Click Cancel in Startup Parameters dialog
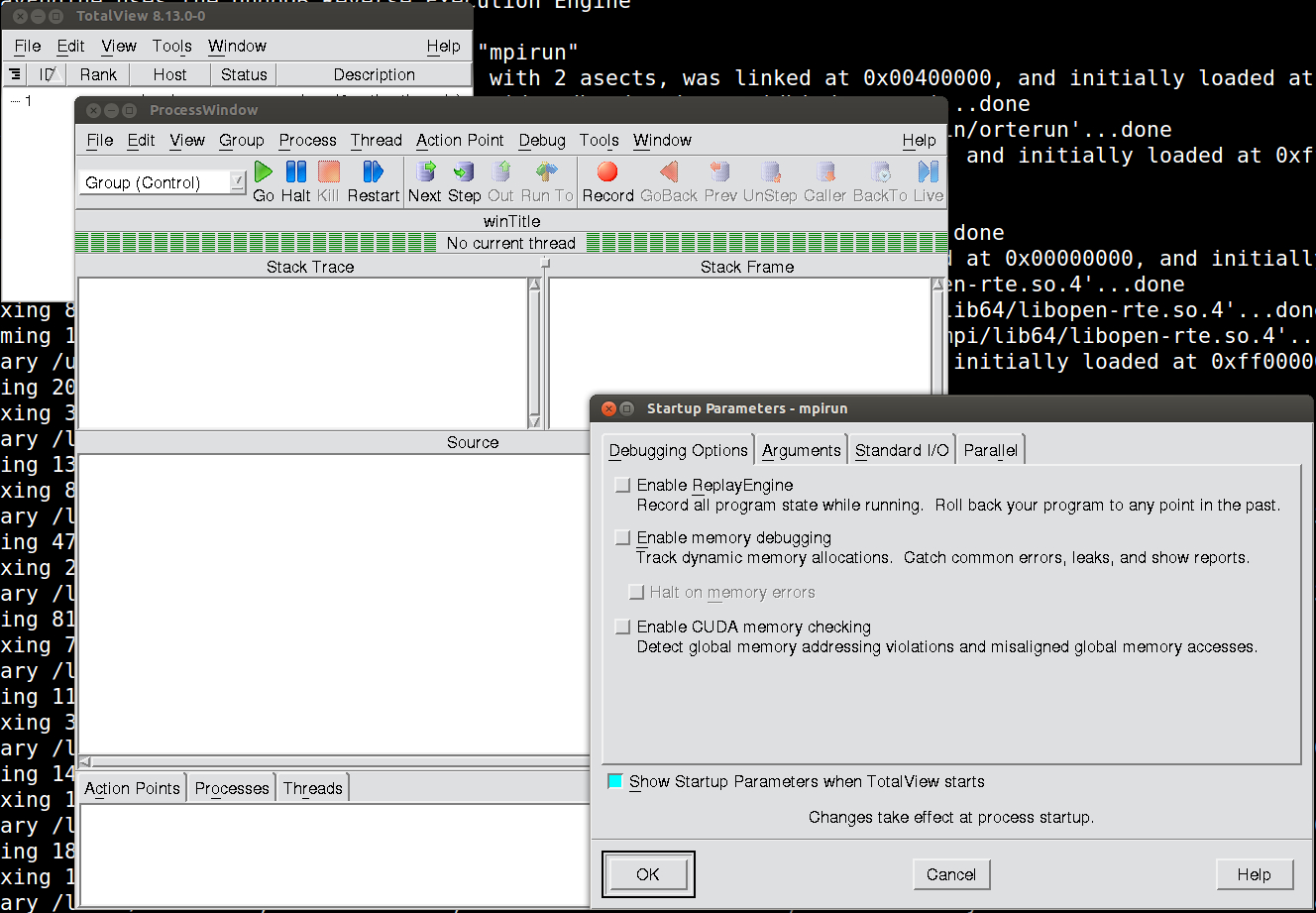This screenshot has height=913, width=1316. tap(951, 873)
